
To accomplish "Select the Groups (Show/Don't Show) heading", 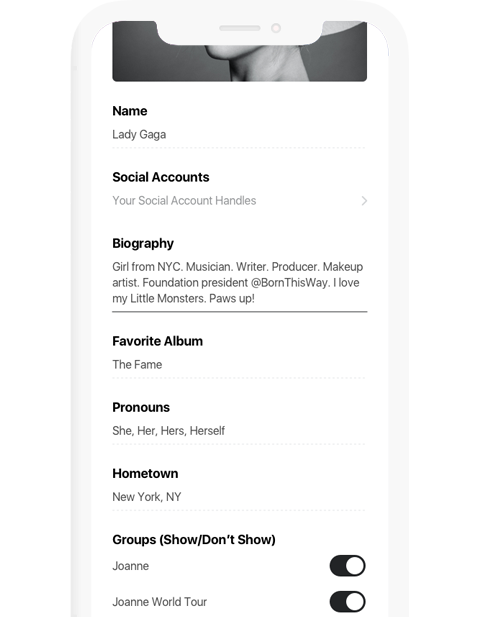I will pyautogui.click(x=194, y=539).
